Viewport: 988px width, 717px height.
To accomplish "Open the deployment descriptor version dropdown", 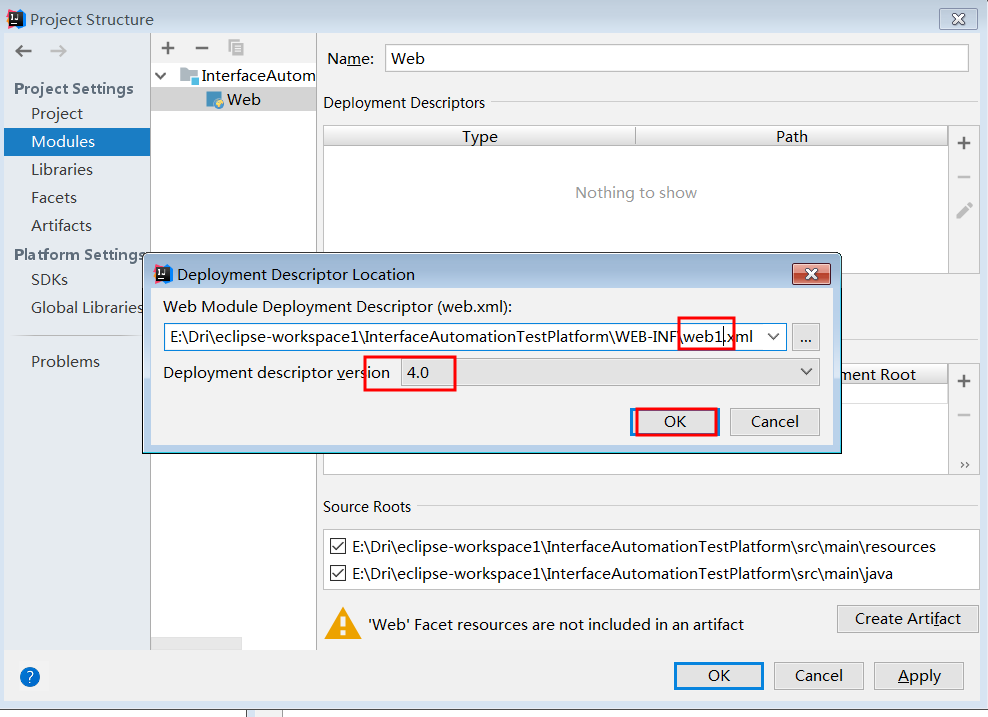I will 806,372.
